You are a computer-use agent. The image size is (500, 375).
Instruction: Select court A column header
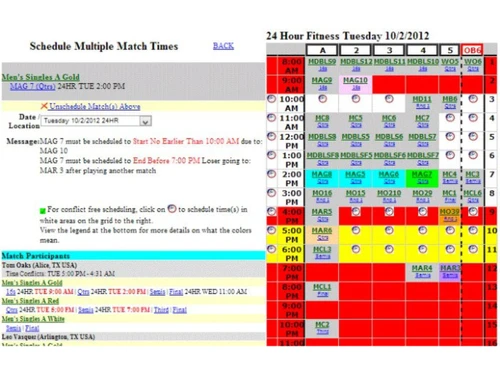click(322, 50)
